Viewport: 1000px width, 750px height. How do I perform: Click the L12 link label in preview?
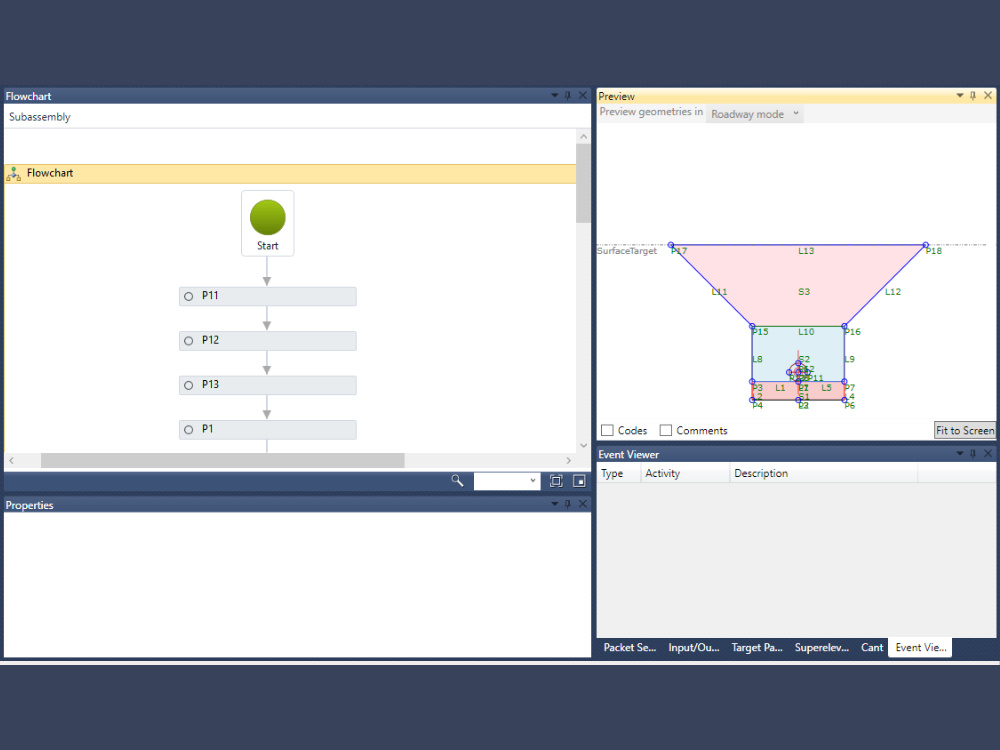(893, 291)
